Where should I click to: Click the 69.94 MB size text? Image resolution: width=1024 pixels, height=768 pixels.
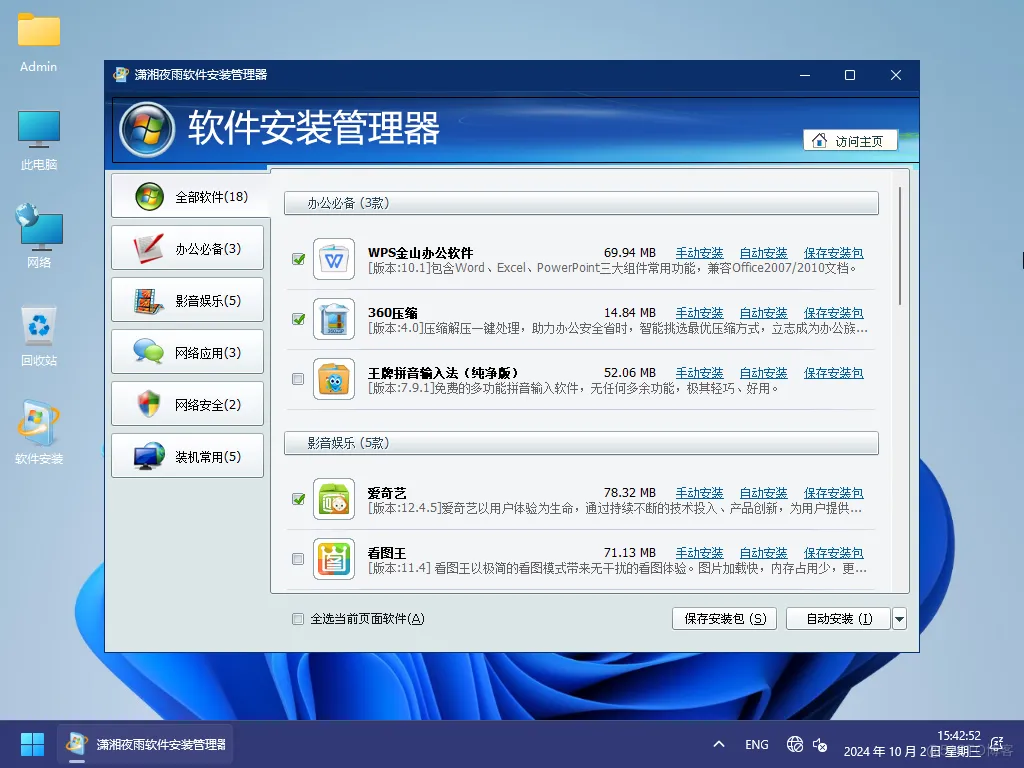click(630, 253)
